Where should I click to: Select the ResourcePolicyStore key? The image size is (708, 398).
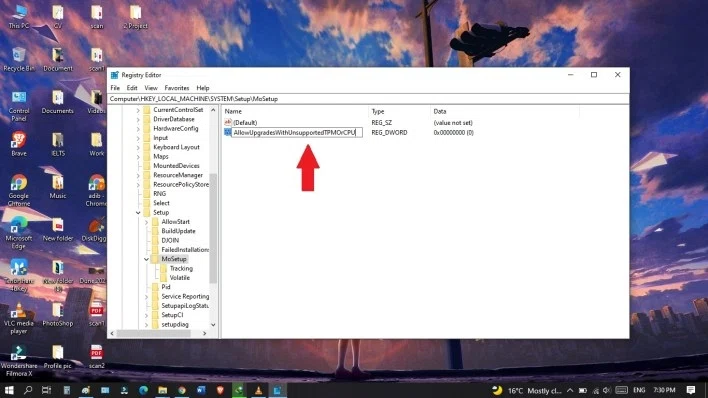tap(181, 184)
